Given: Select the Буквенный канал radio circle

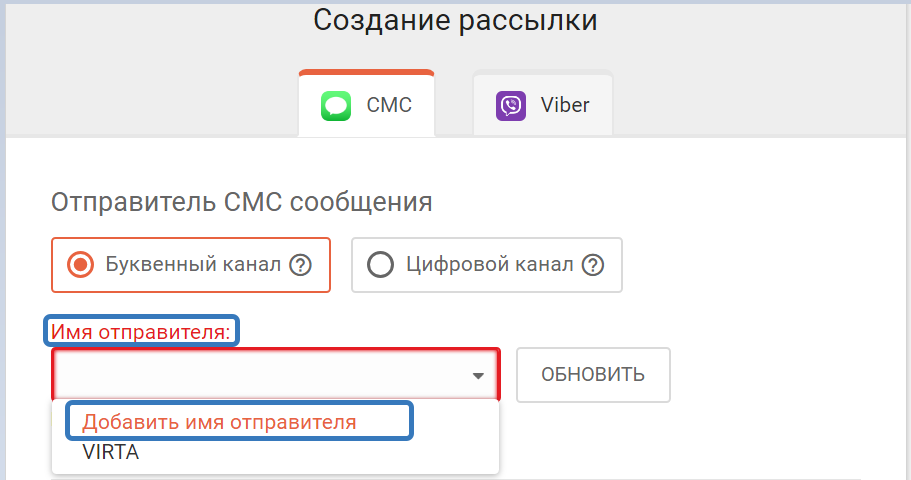Looking at the screenshot, I should pyautogui.click(x=79, y=265).
